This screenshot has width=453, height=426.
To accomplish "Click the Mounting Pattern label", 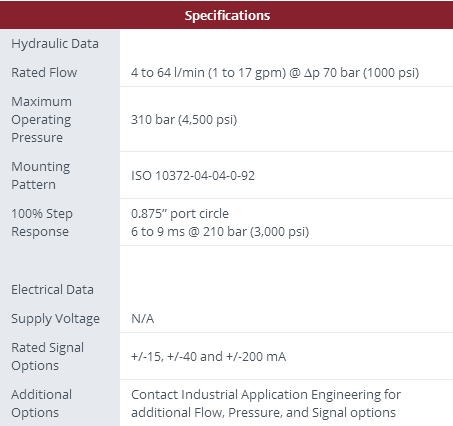I will (x=41, y=175).
